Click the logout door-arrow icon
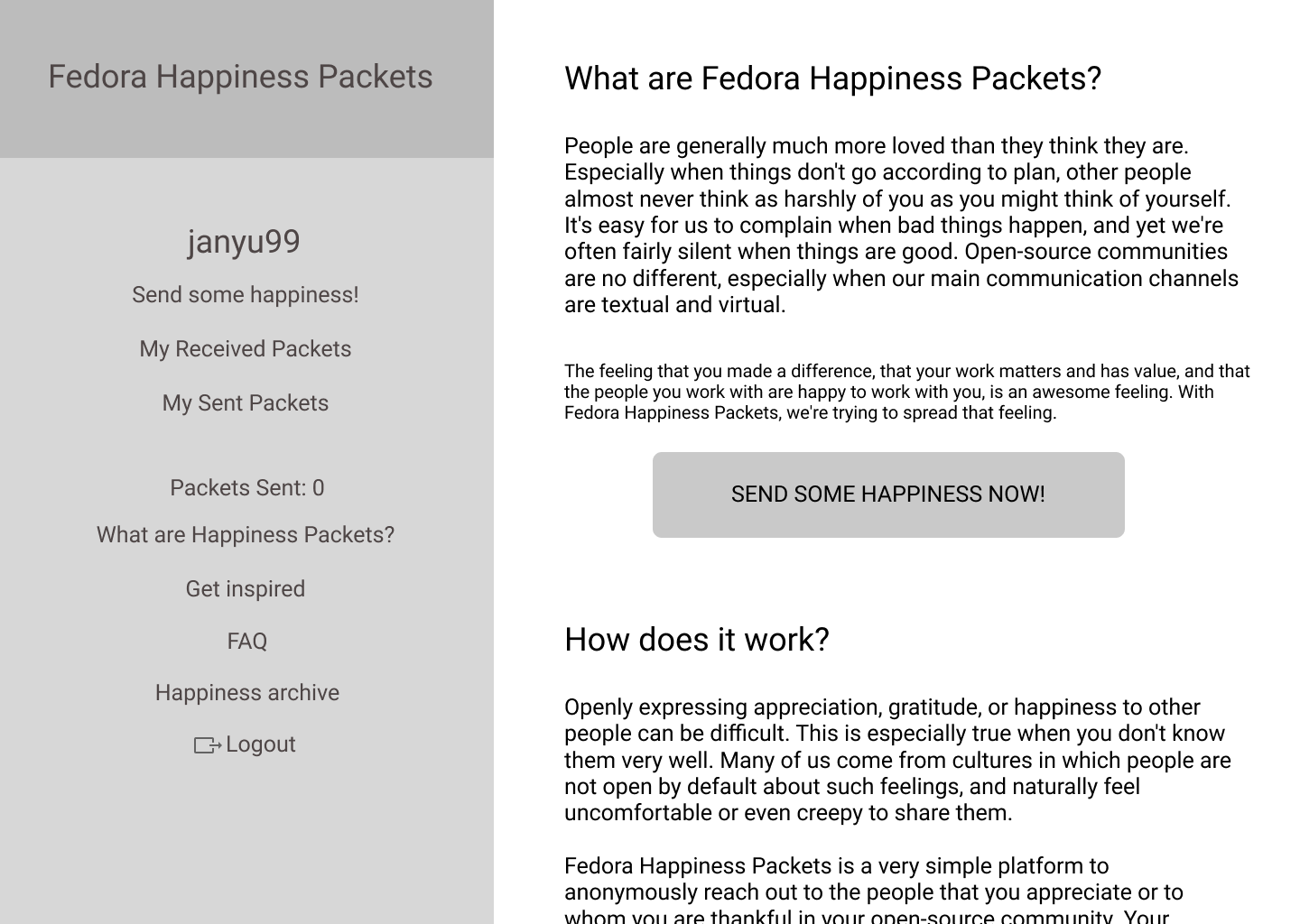1300x924 pixels. point(208,745)
